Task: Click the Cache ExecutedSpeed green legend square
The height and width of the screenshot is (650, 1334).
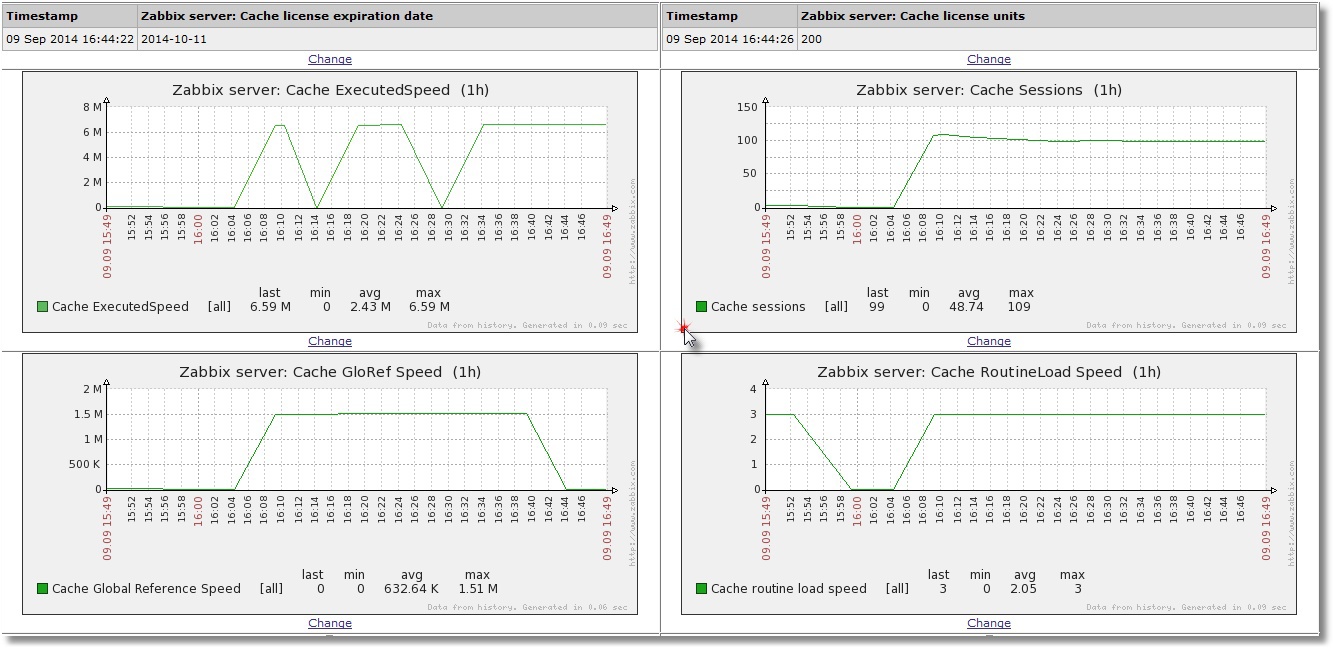Action: pos(42,307)
